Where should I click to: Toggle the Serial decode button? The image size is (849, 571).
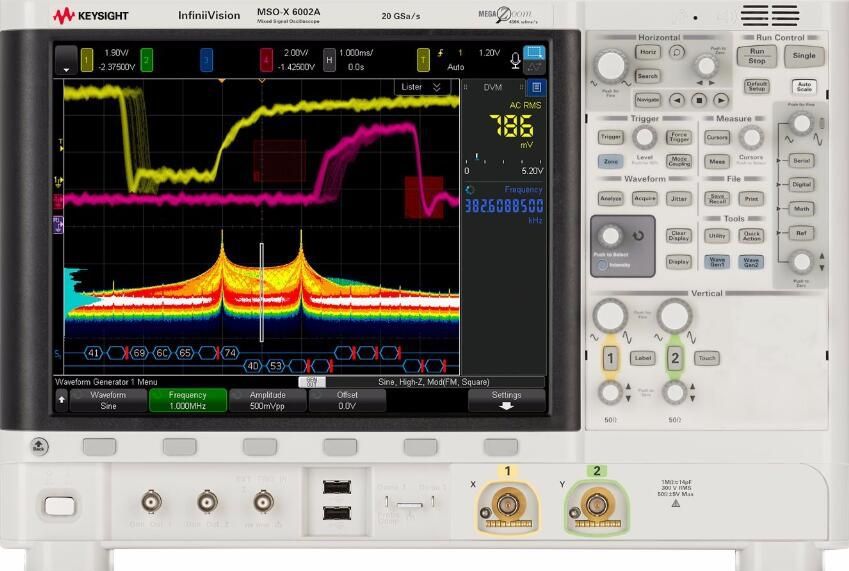pos(801,161)
